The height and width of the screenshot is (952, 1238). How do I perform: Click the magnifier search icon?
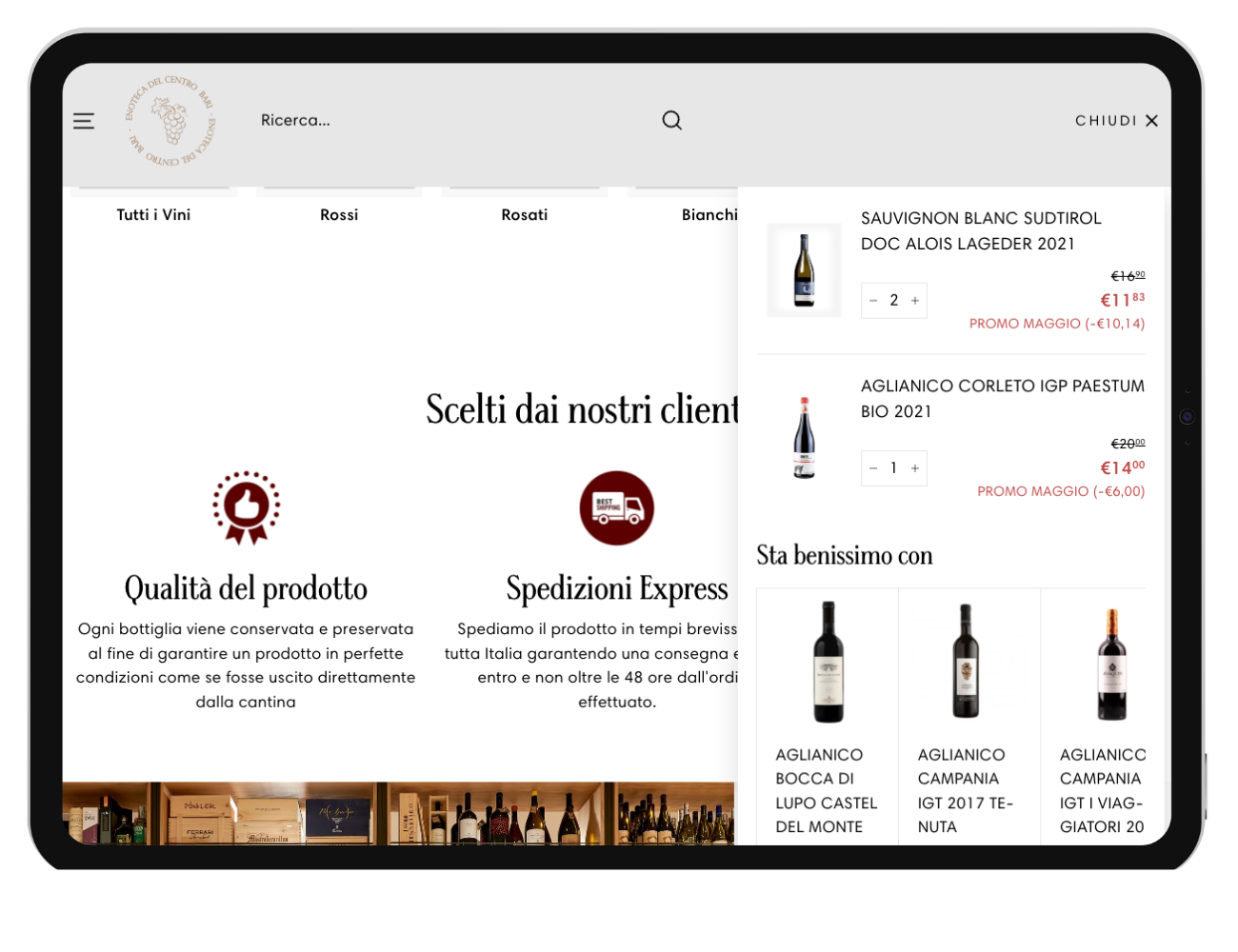point(671,120)
